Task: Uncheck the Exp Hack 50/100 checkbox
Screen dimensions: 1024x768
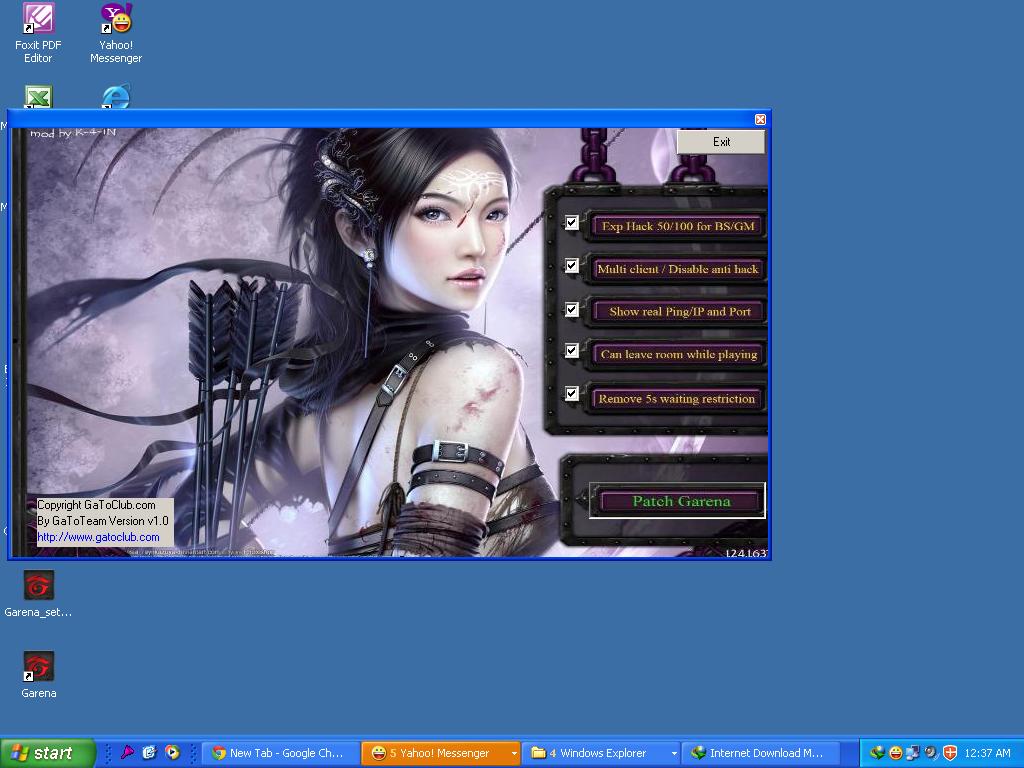Action: [x=572, y=223]
